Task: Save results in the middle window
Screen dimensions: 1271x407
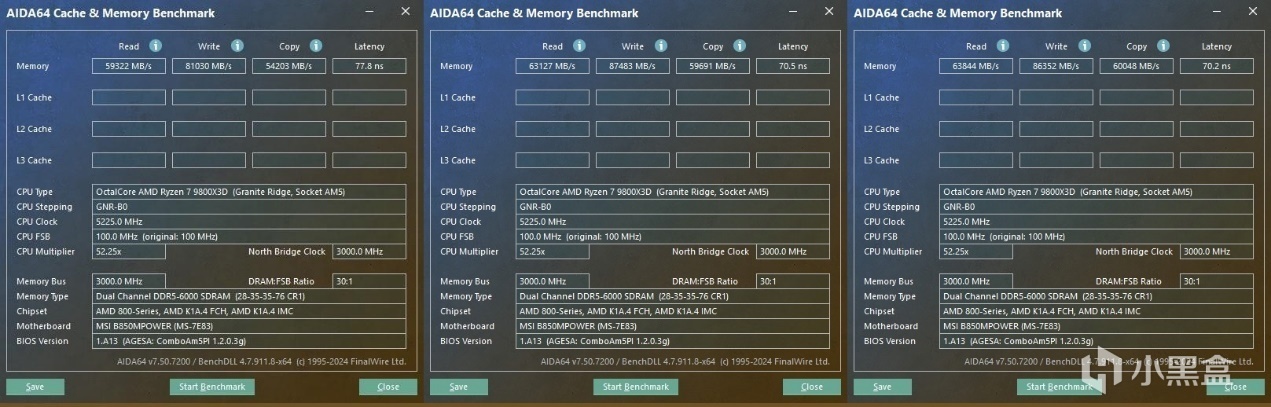Action: point(459,386)
